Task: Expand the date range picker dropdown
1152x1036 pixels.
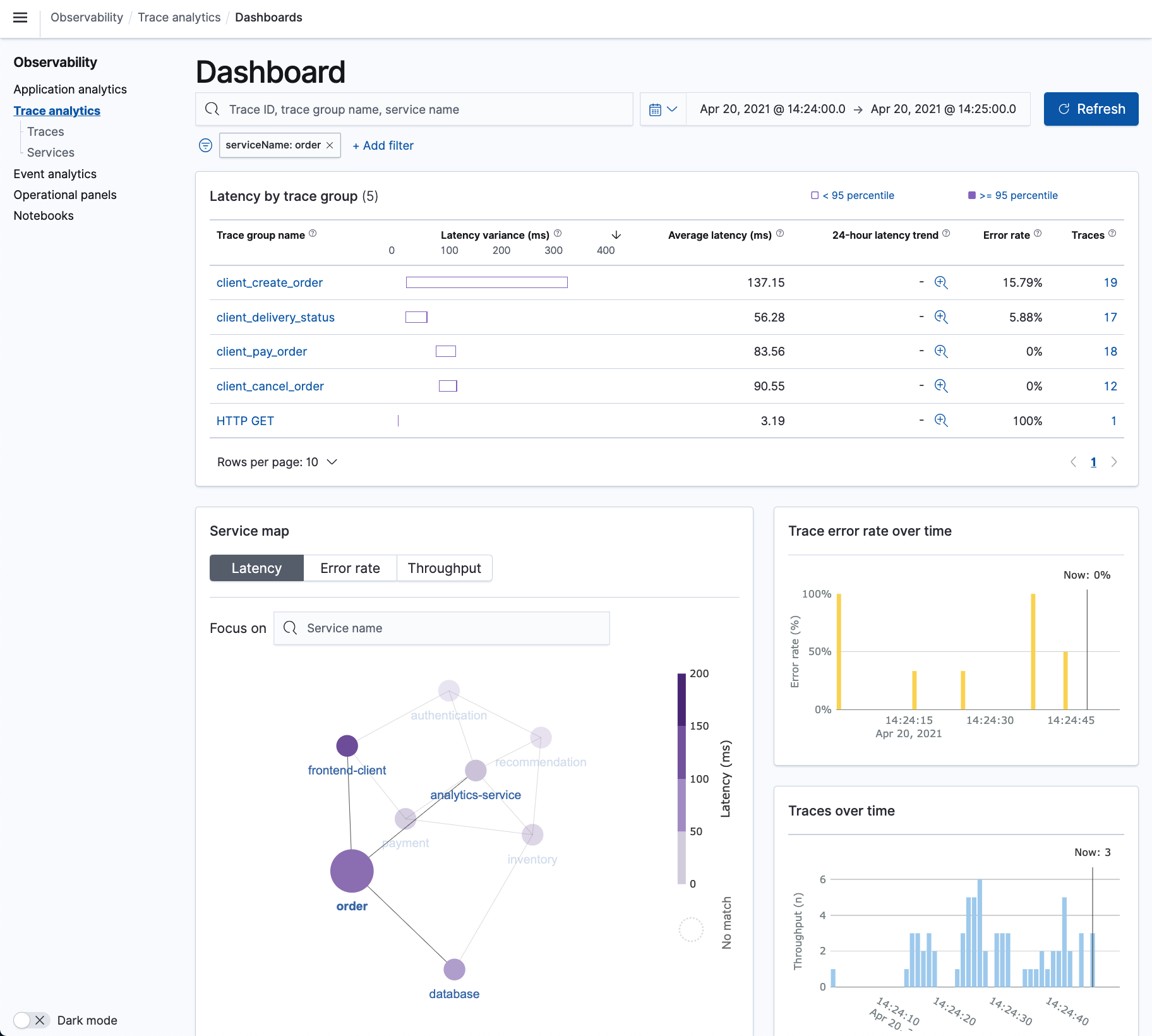Action: pyautogui.click(x=672, y=109)
